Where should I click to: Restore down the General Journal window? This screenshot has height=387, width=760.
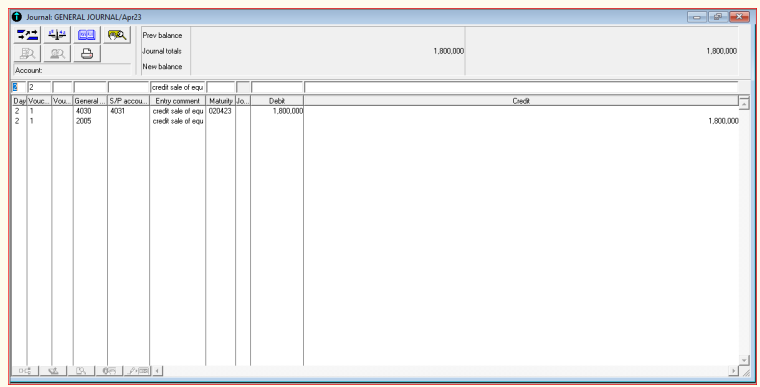[x=718, y=17]
